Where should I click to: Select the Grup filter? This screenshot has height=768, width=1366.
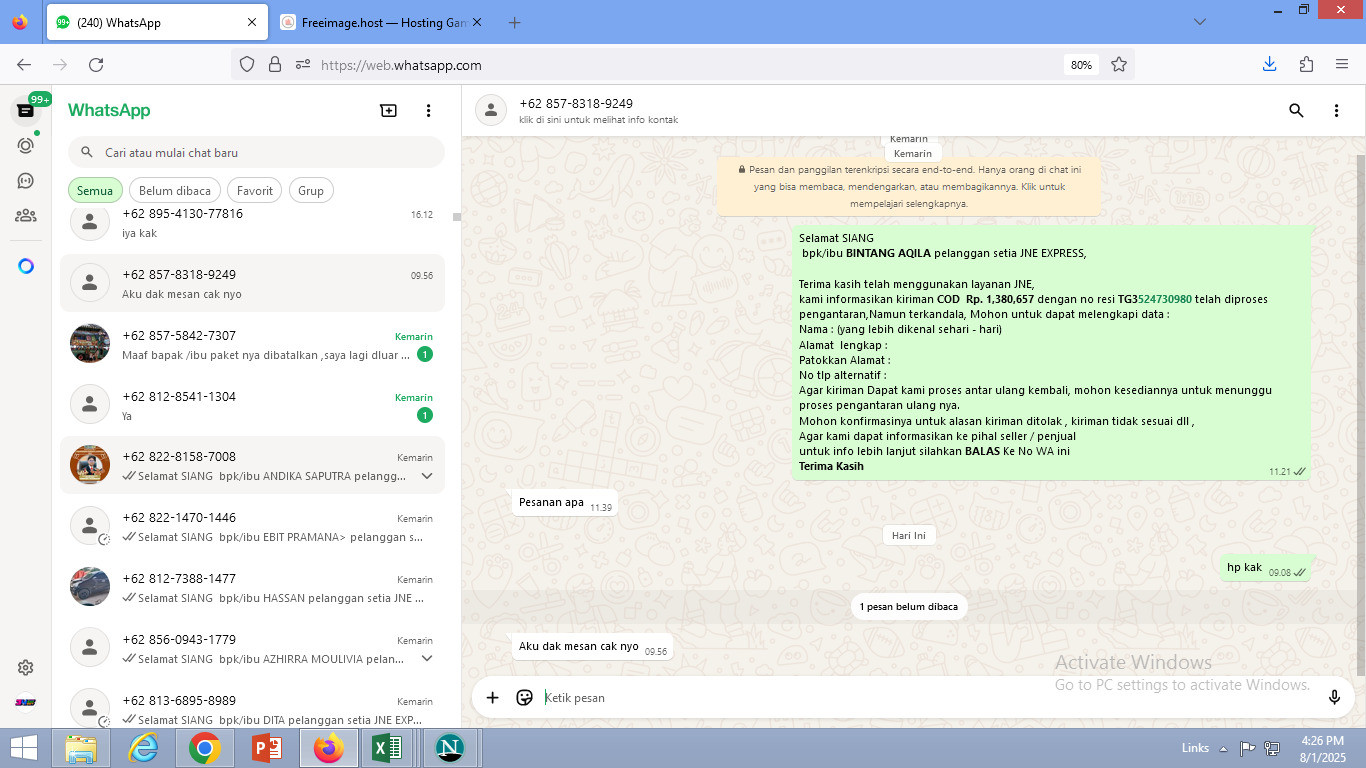point(311,190)
